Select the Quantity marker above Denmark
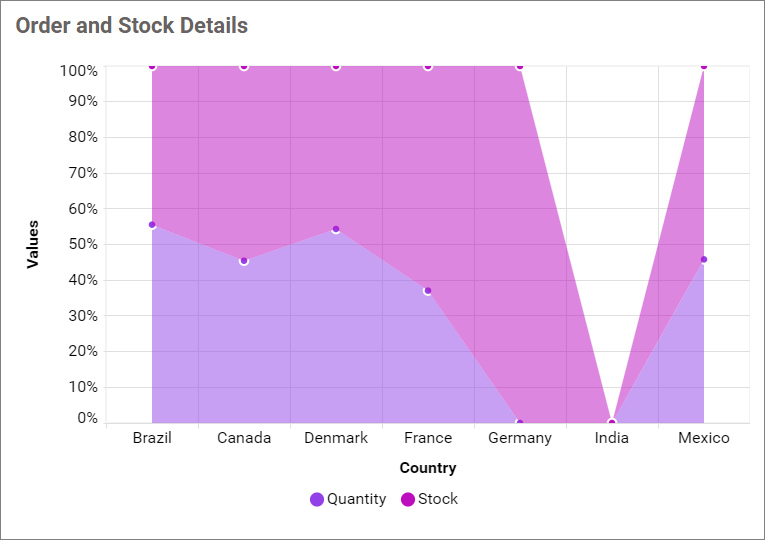Image resolution: width=765 pixels, height=540 pixels. click(336, 229)
